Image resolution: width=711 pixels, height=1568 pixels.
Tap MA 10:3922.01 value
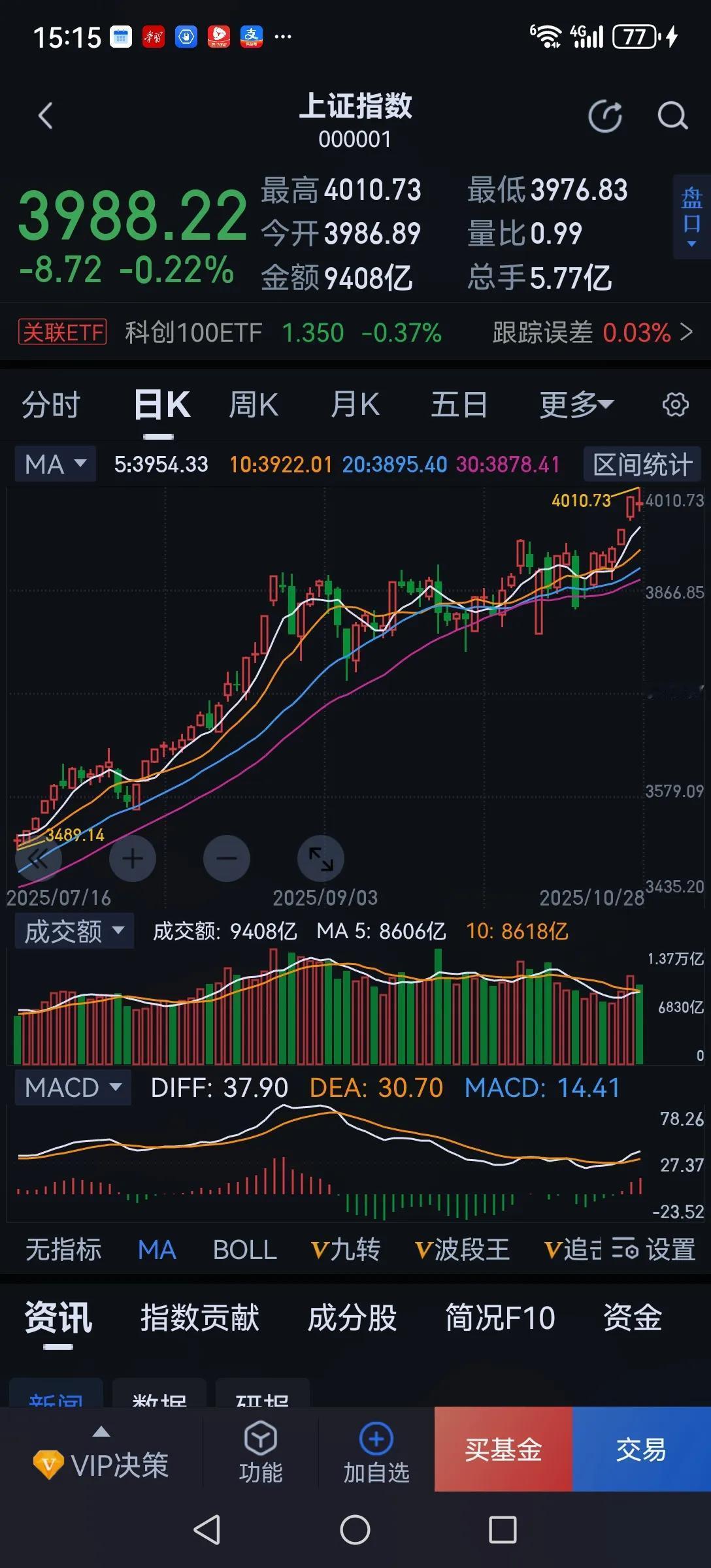[x=281, y=465]
